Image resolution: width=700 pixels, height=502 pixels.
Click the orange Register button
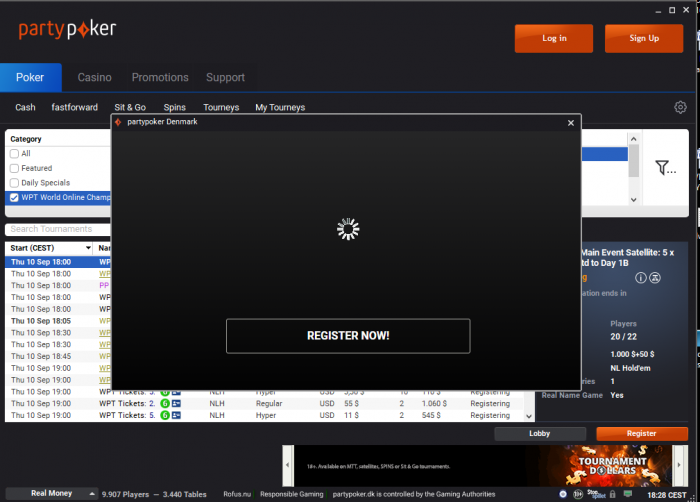pos(642,434)
